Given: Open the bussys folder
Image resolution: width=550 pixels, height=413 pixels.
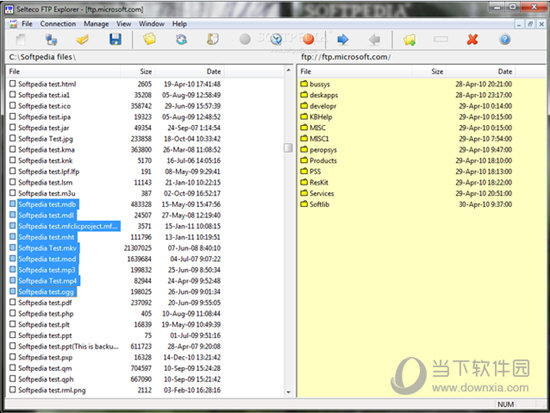Looking at the screenshot, I should pos(320,84).
